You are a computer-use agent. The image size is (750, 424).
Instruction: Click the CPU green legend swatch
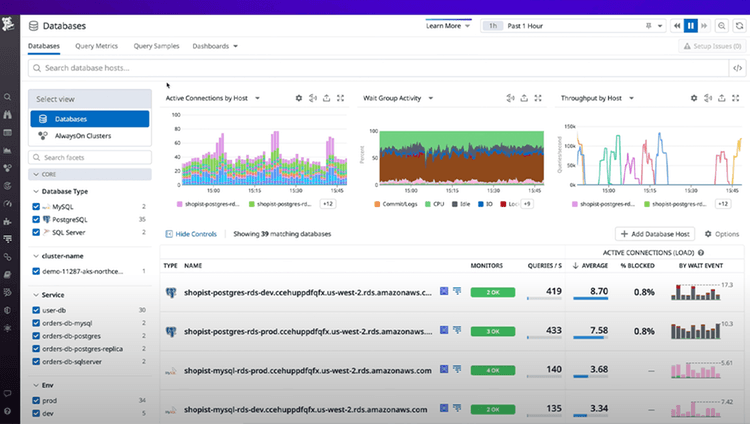[428, 204]
